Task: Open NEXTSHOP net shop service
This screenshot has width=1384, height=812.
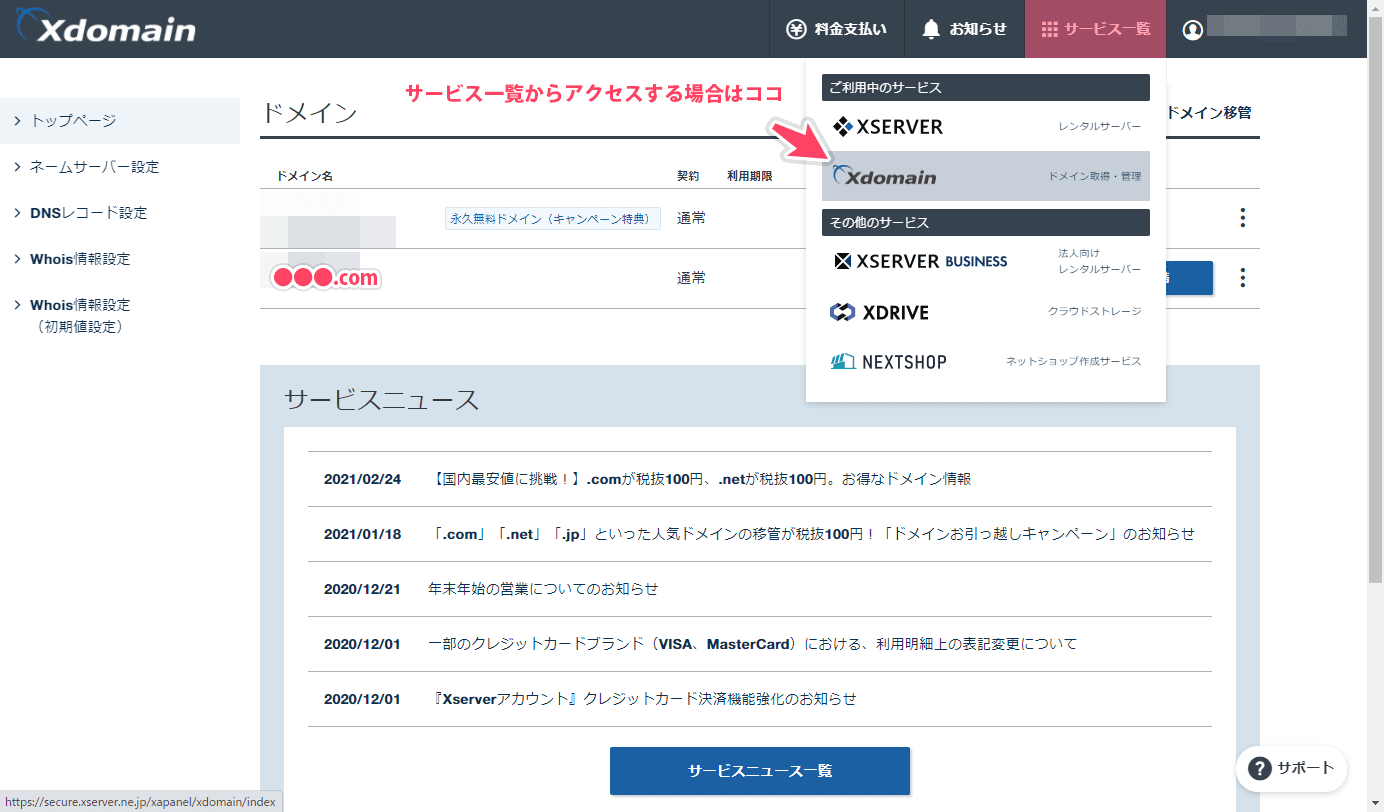Action: [x=986, y=361]
